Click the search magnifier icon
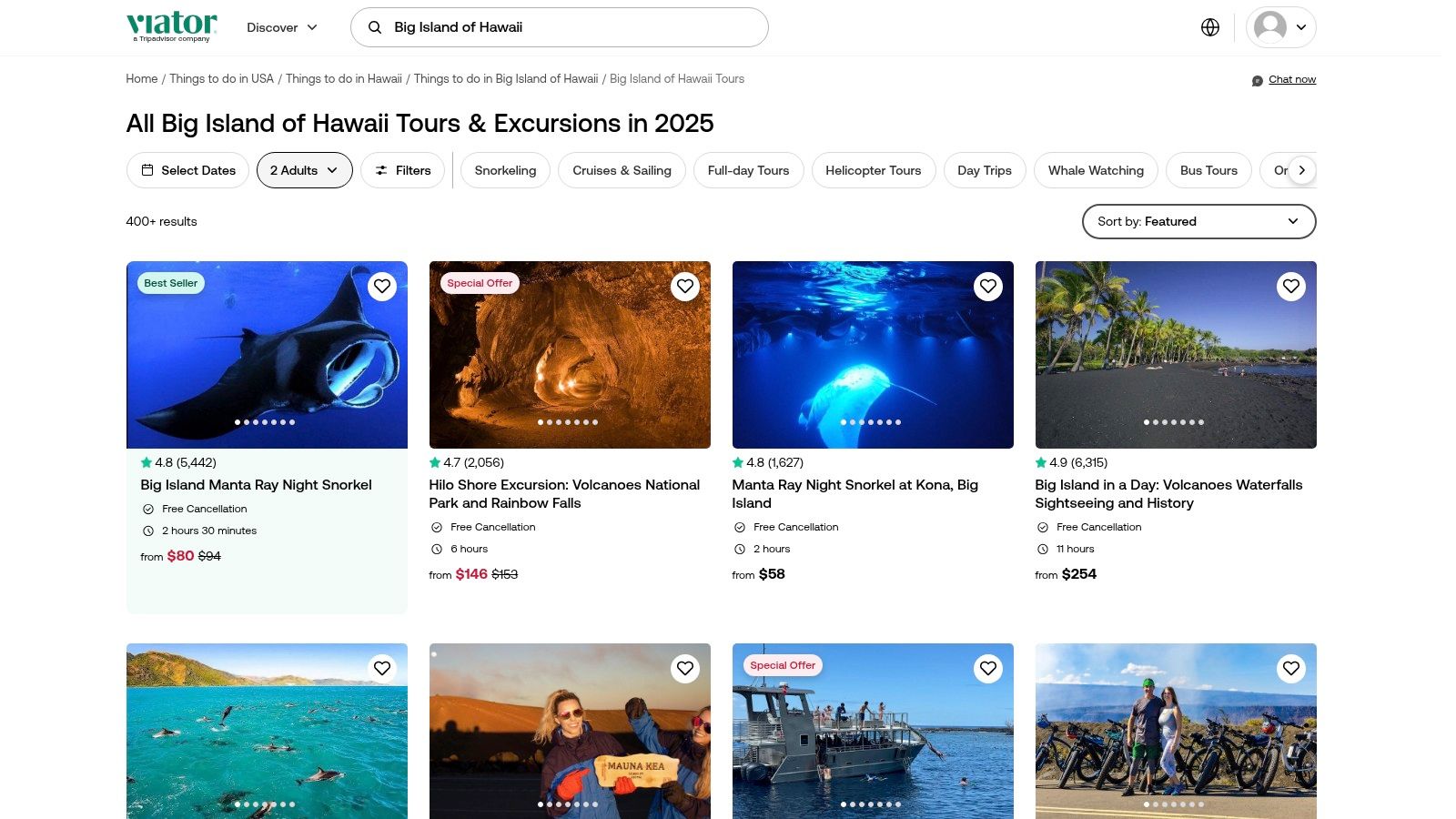This screenshot has width=1456, height=819. [x=374, y=27]
